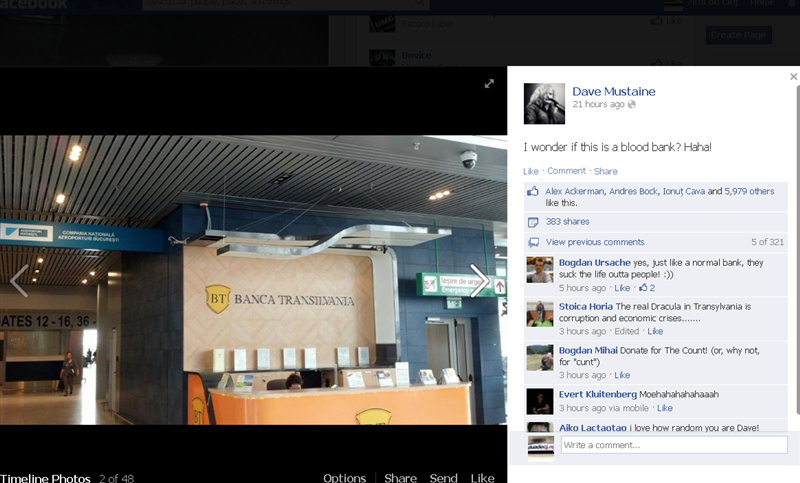Click the thumbs-up likes icon
800x483 pixels.
coord(533,191)
